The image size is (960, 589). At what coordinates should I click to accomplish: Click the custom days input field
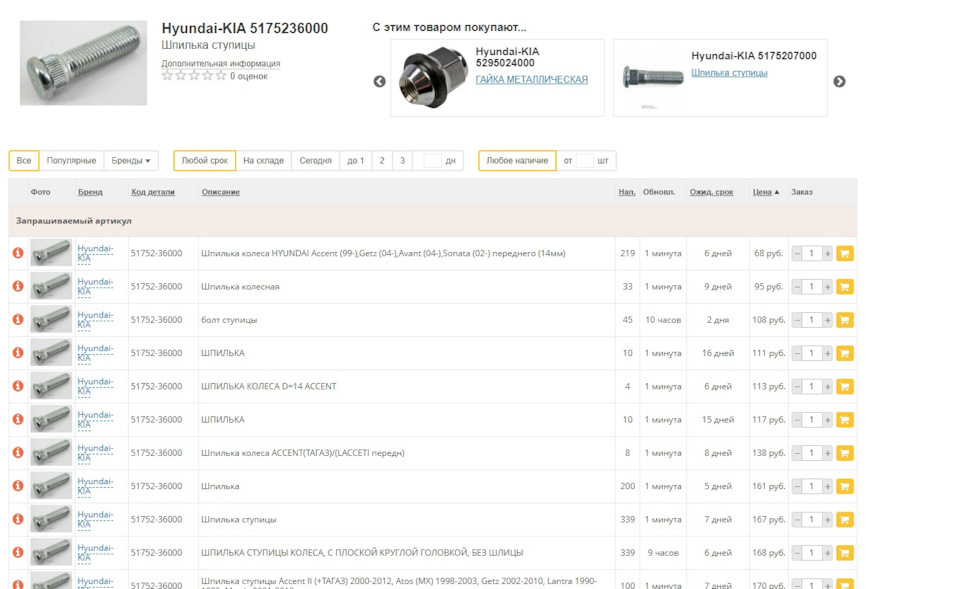[432, 160]
